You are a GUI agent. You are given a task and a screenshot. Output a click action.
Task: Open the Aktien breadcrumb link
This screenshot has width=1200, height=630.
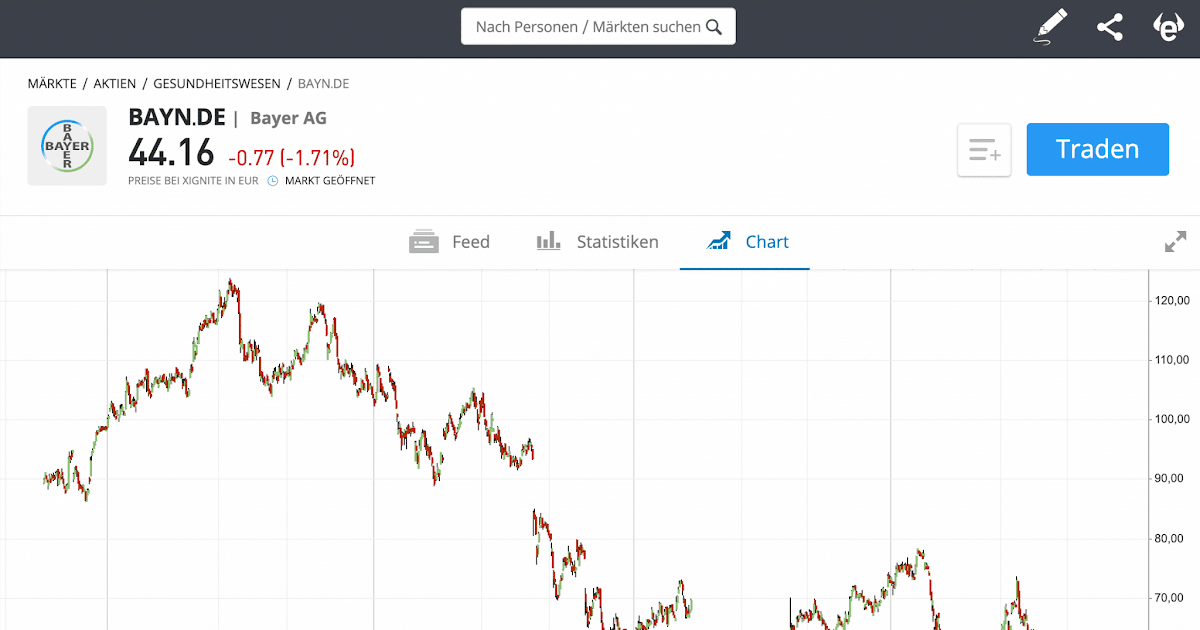pyautogui.click(x=115, y=84)
